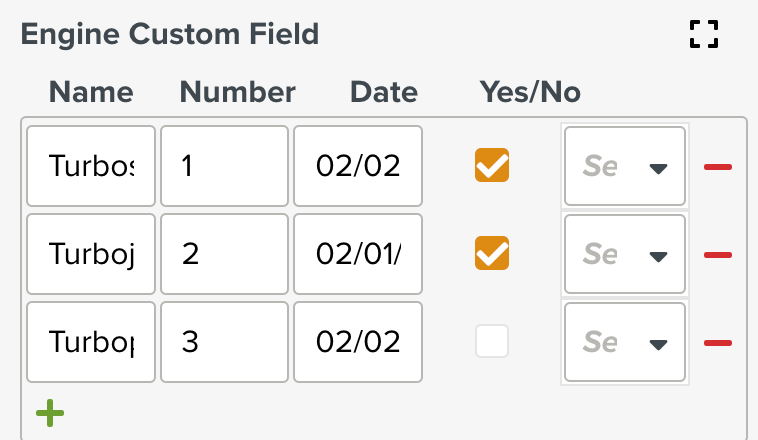Delete the second row using minus icon

pos(718,255)
